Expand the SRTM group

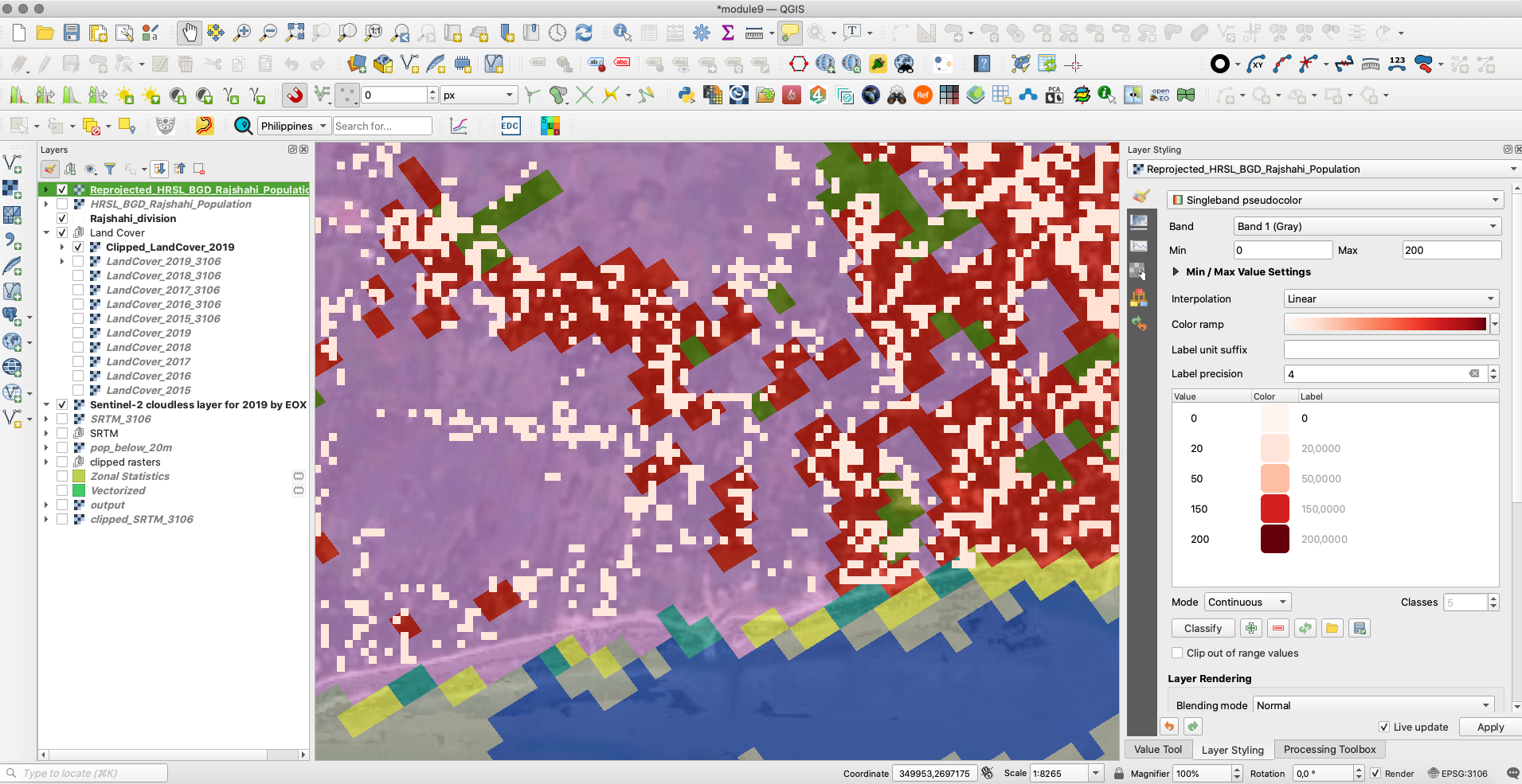pos(46,433)
